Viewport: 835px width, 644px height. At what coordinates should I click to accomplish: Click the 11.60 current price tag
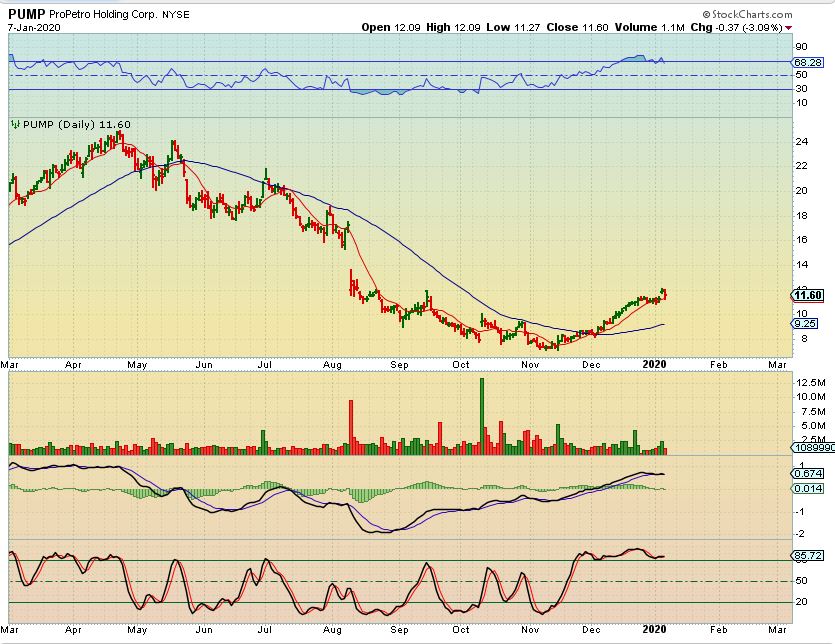(x=807, y=294)
